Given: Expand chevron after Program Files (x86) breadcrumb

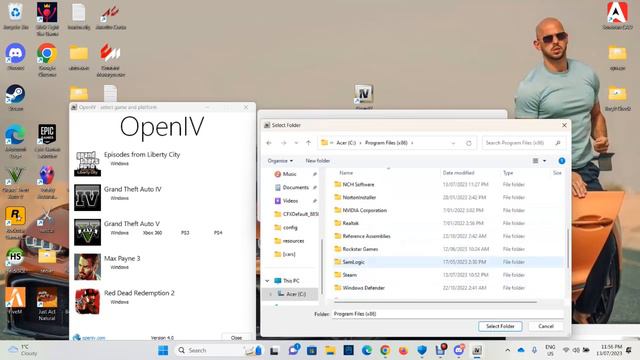Looking at the screenshot, I should (412, 143).
